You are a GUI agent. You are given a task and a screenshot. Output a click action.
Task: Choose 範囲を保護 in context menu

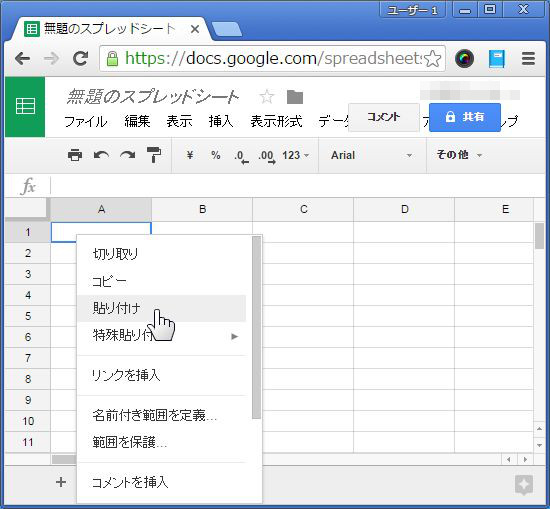pos(162,443)
